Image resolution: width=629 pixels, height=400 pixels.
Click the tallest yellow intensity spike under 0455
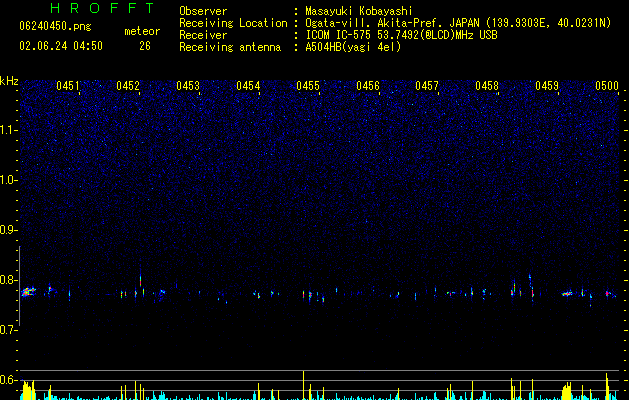coord(304,385)
